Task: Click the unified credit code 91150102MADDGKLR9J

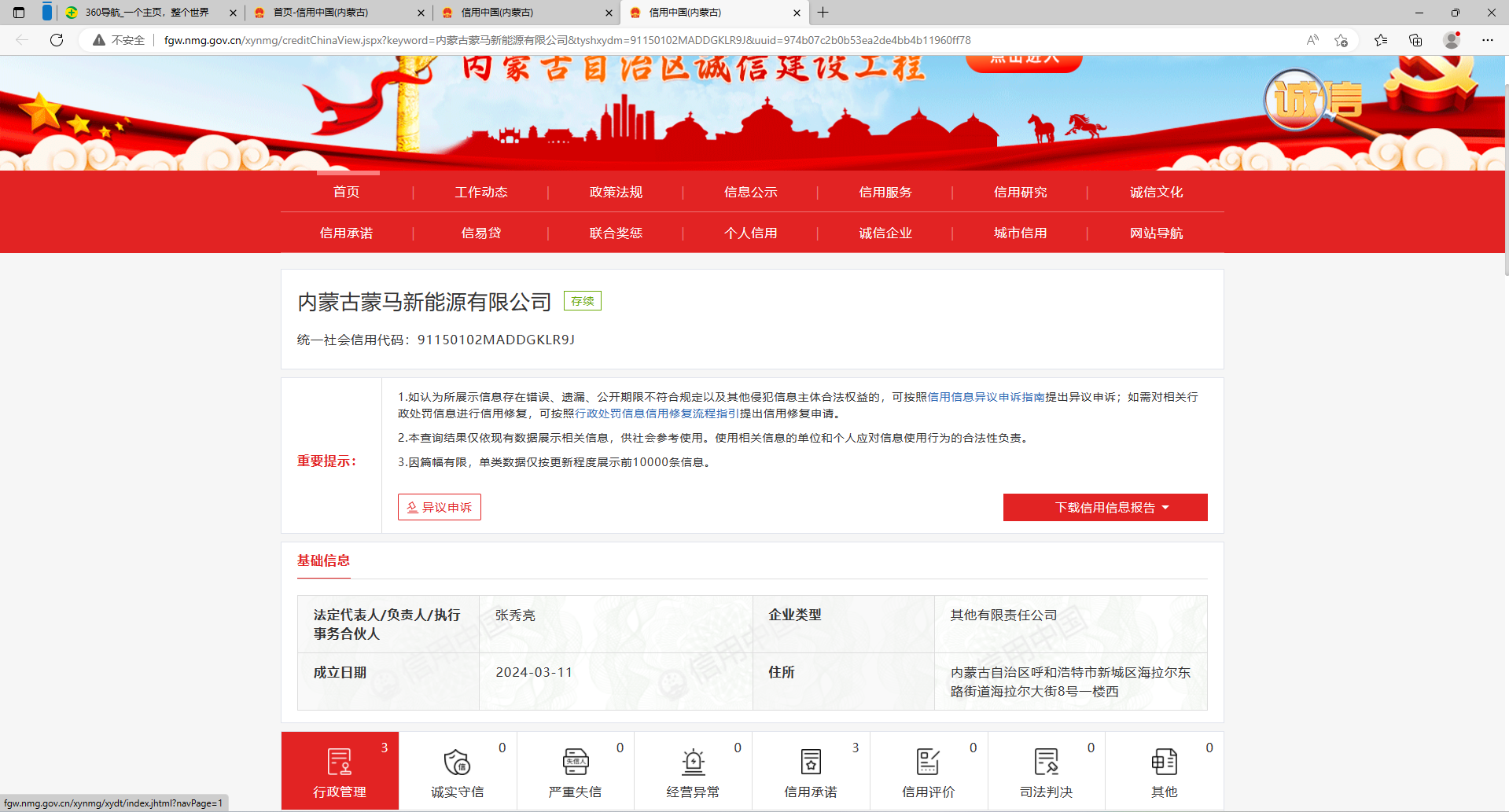Action: 496,340
